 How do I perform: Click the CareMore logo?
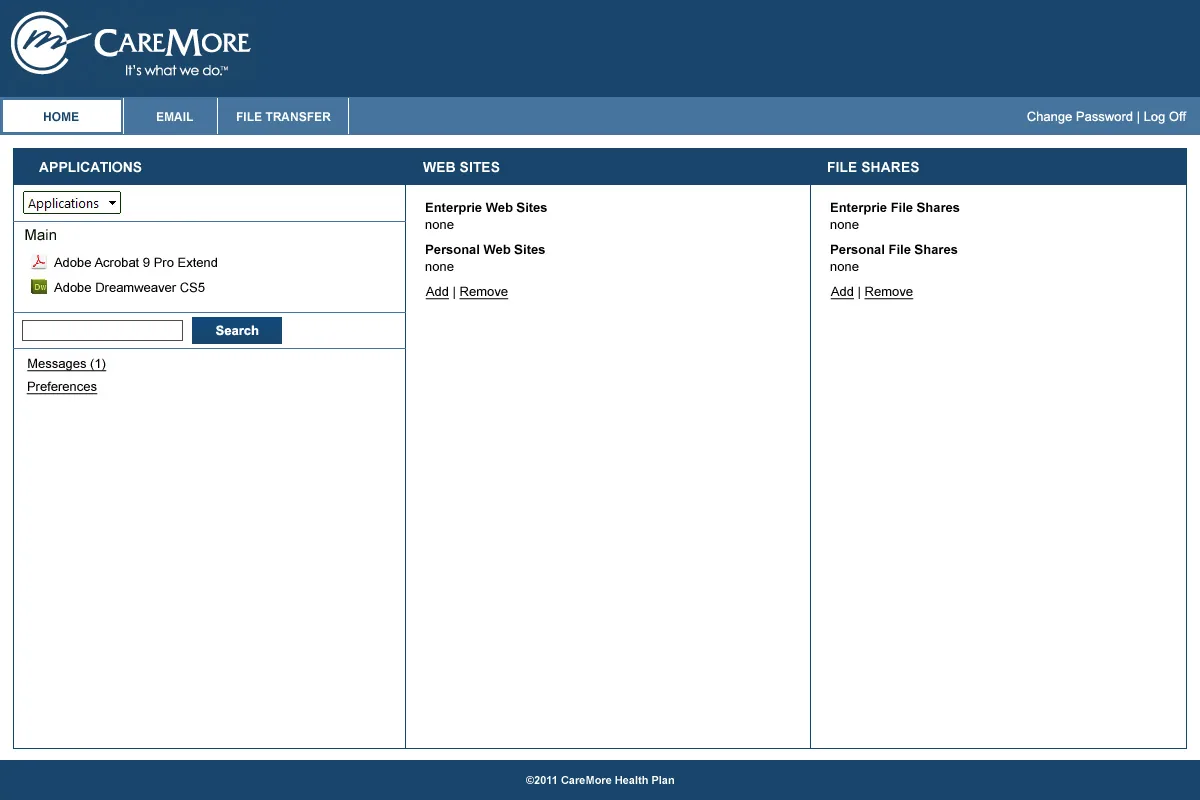click(x=130, y=43)
